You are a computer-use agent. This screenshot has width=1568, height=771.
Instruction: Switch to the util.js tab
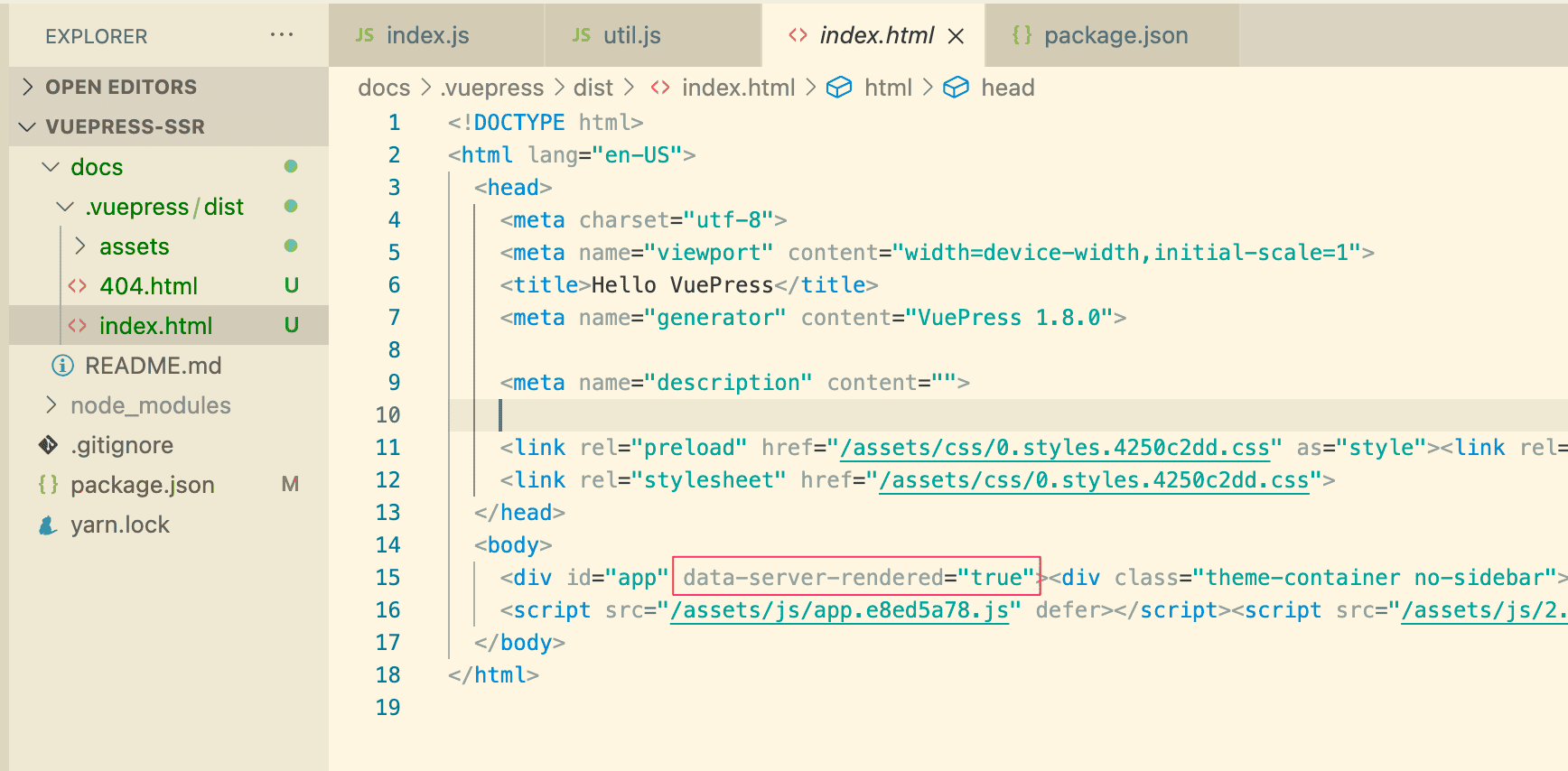pyautogui.click(x=654, y=35)
